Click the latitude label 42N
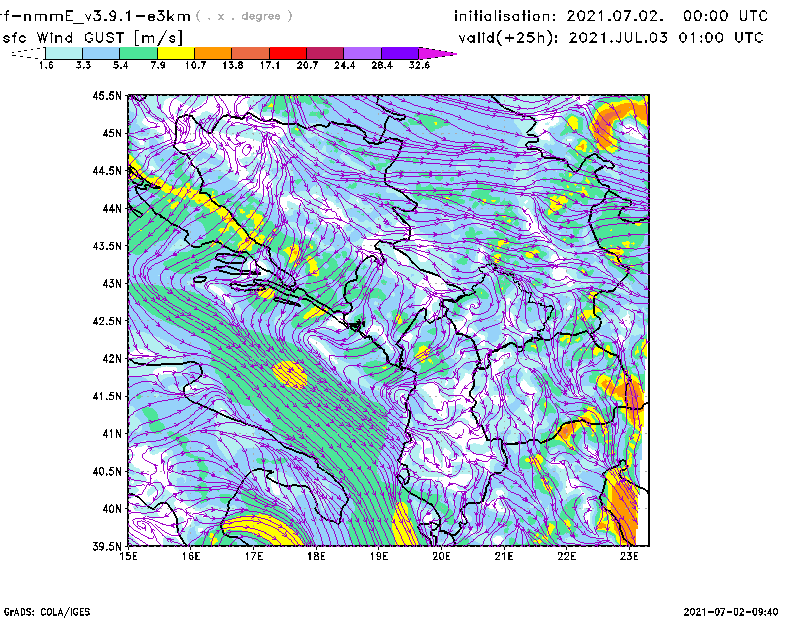800x618 pixels. coord(112,358)
